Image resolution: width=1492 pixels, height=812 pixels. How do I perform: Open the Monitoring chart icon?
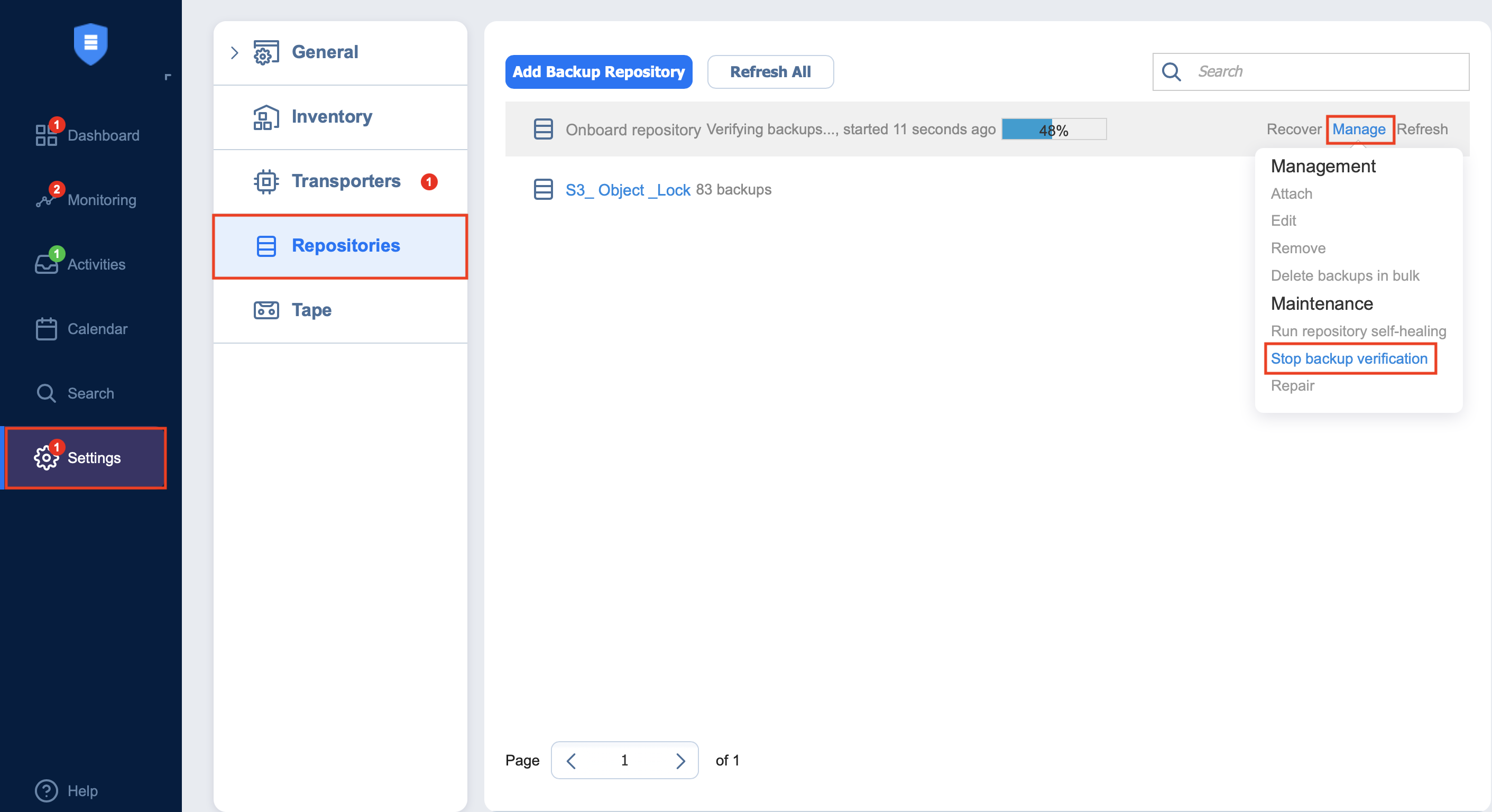coord(45,200)
